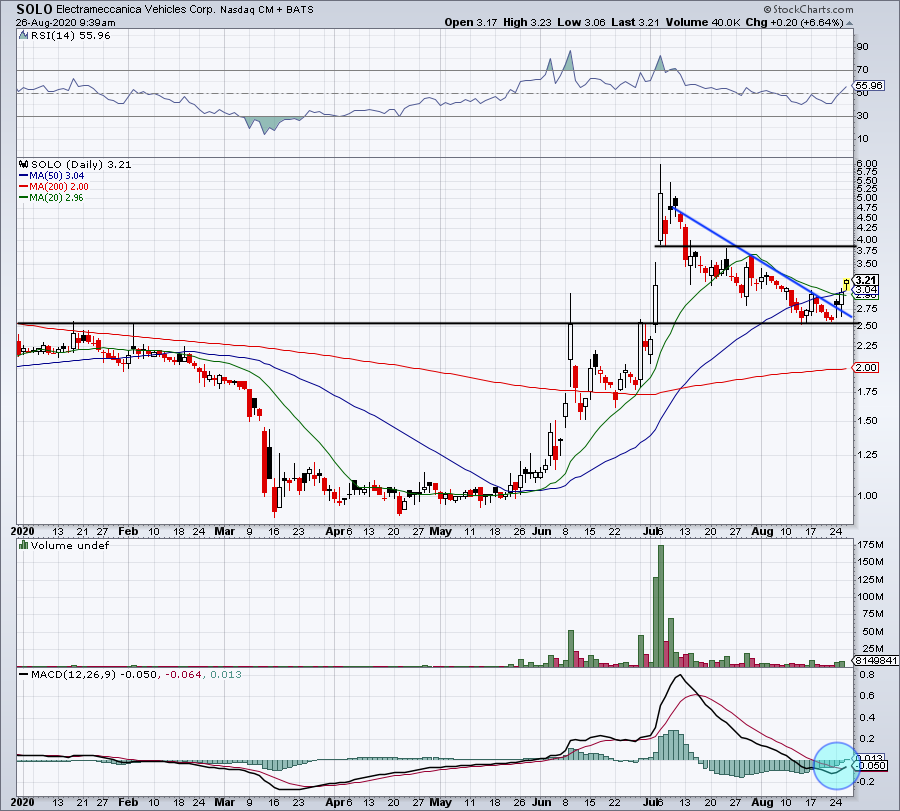Click the 1.00 price axis label

(x=866, y=495)
